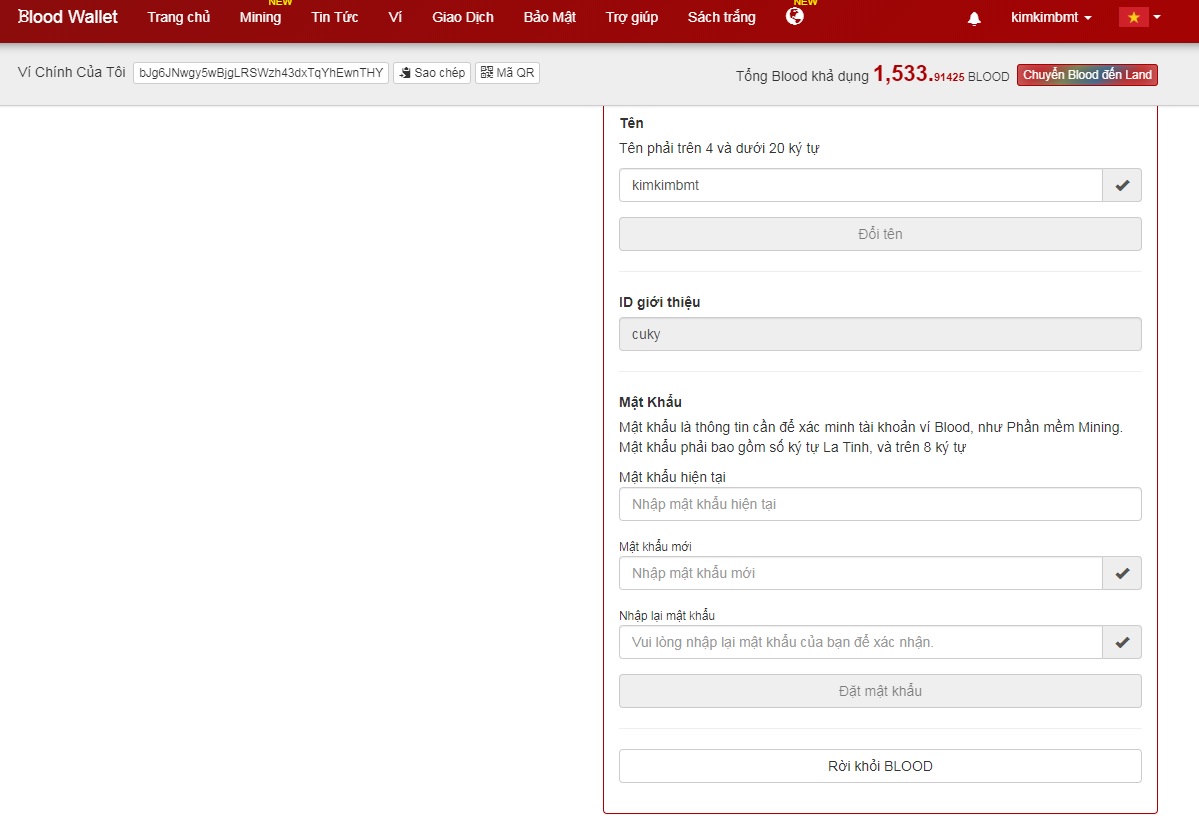Open Giao Dịch menu item

coord(463,17)
